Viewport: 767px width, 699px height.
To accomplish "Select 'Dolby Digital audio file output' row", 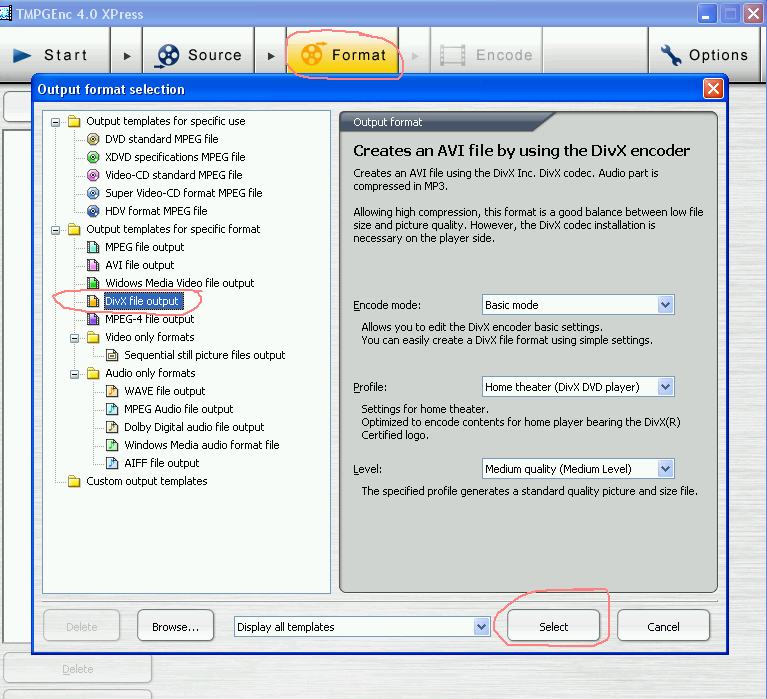I will [x=194, y=428].
